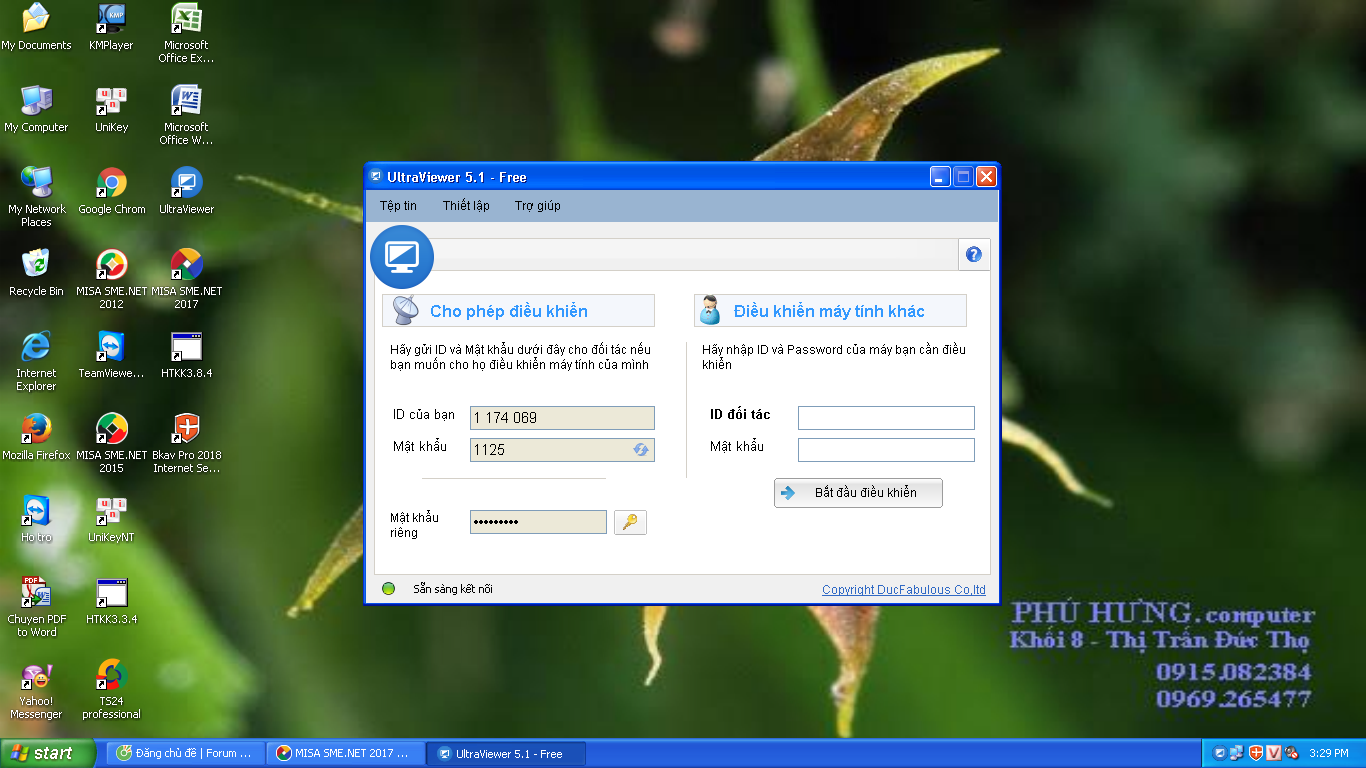
Task: Open the Trợ giúp menu
Action: pyautogui.click(x=538, y=206)
